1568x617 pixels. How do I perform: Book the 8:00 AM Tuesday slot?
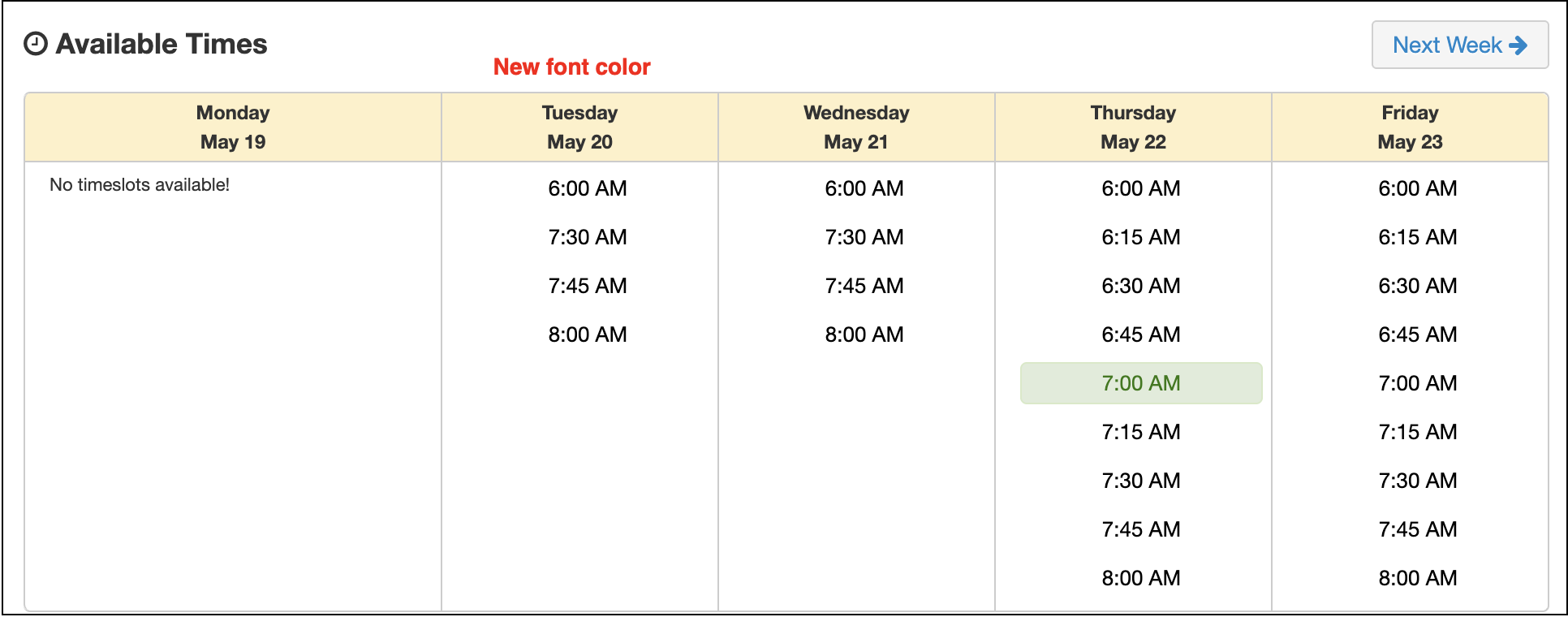pos(587,334)
